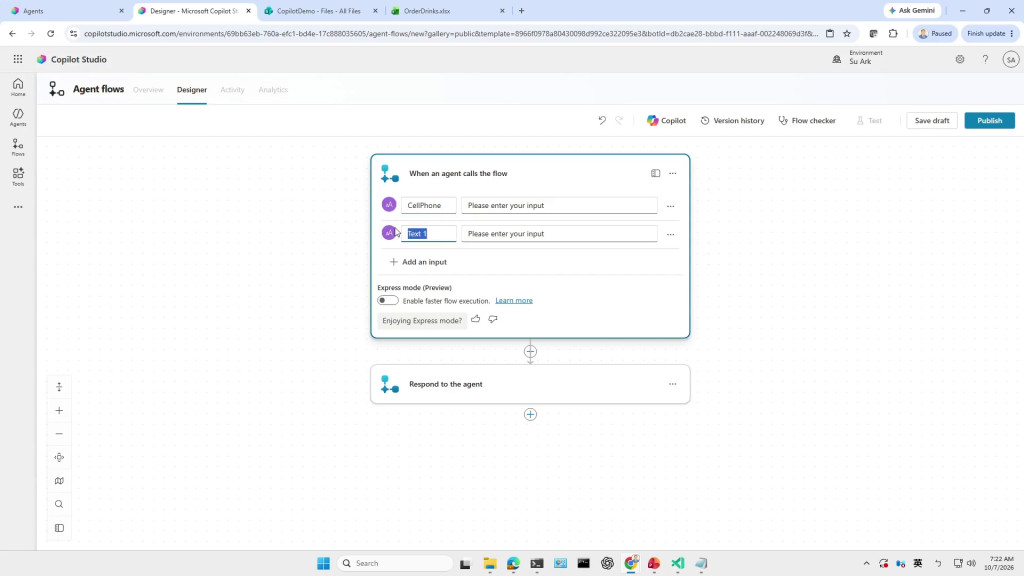
Task: Open Agents in left sidebar
Action: (18, 117)
